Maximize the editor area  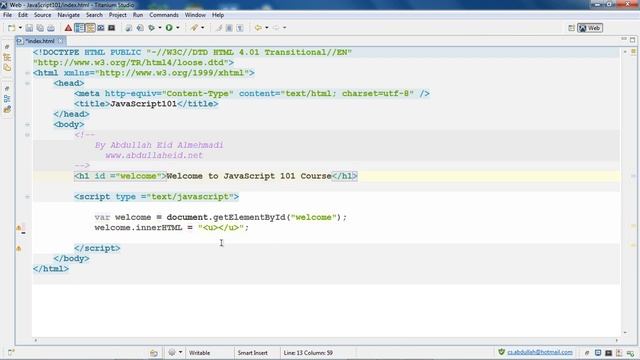point(633,40)
